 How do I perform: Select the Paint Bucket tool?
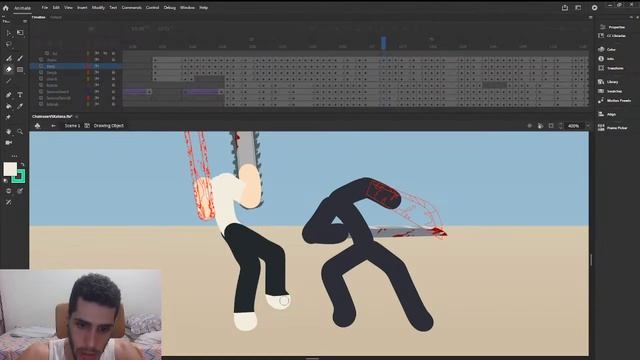[x=9, y=106]
